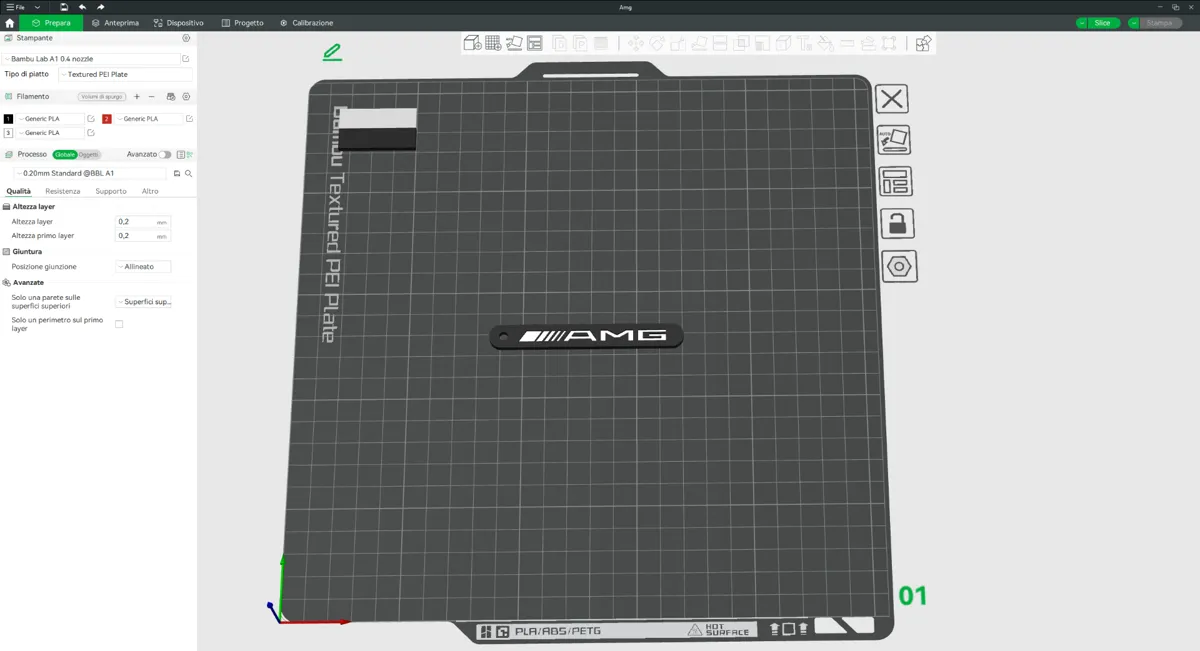Select the Color painting bucket tool
This screenshot has width=1200, height=651.
[825, 43]
